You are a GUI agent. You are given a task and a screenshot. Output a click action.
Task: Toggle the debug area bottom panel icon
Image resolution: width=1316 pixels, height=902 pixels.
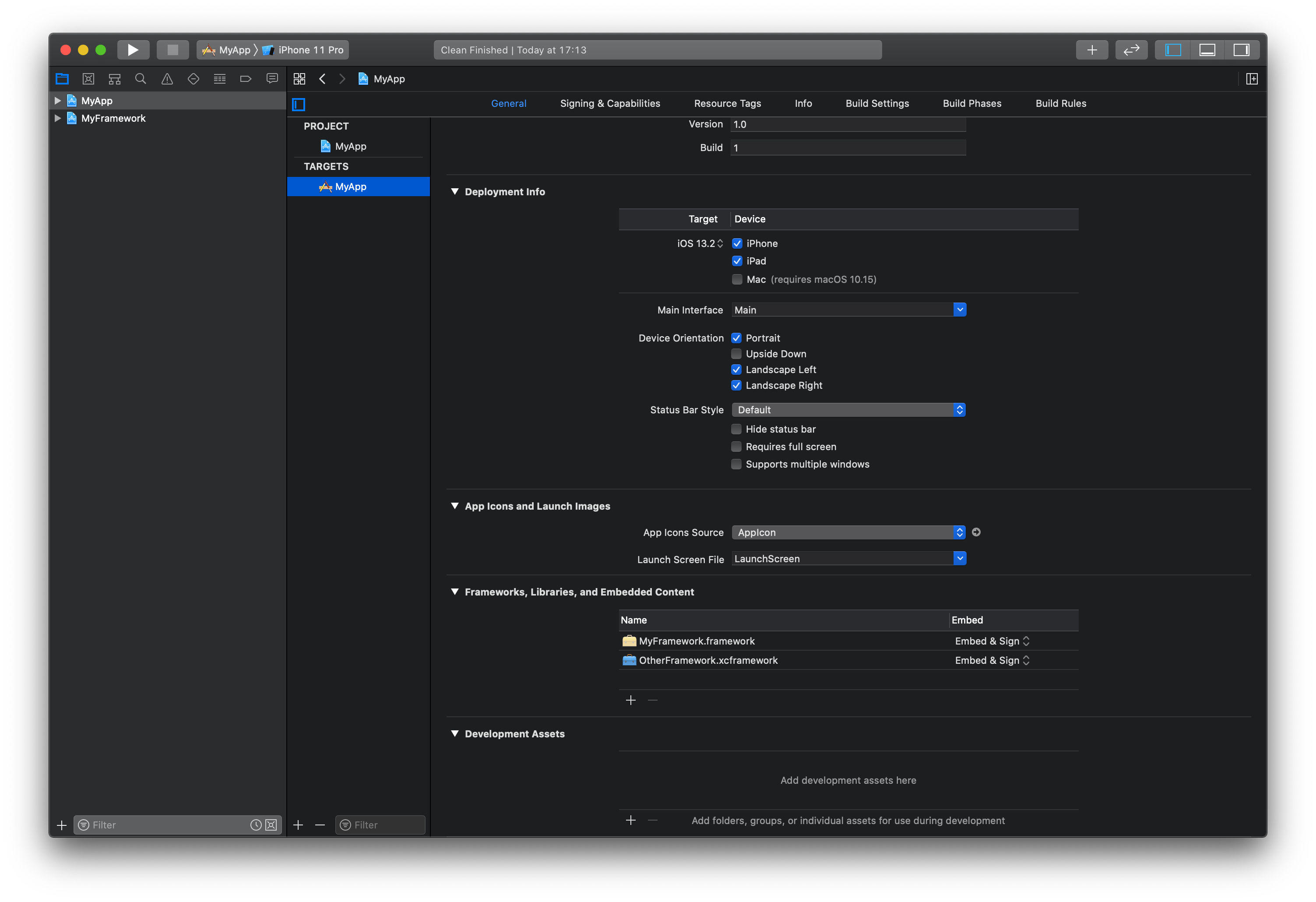click(1207, 50)
